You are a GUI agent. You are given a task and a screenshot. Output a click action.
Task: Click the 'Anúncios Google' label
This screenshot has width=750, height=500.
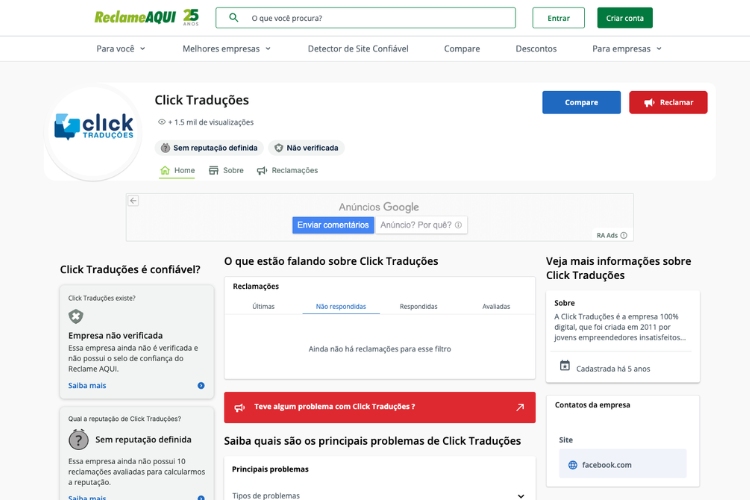click(x=379, y=207)
